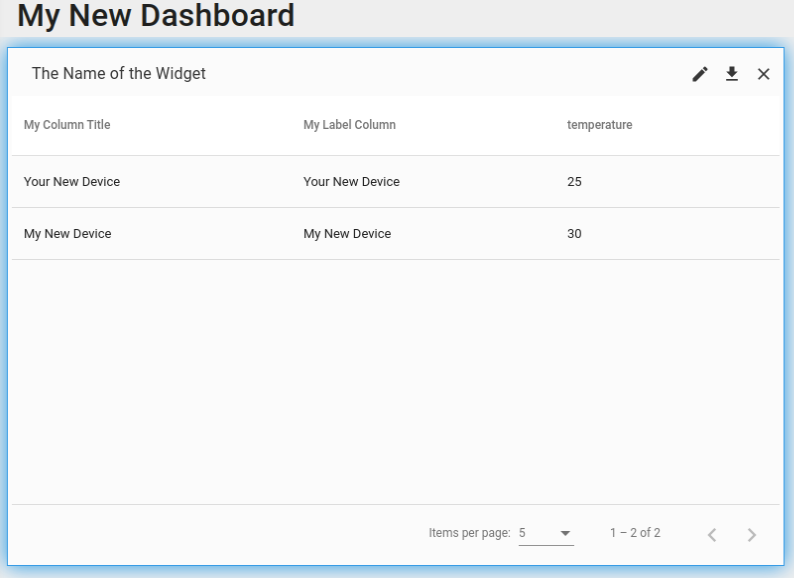Click the download widget data icon
The height and width of the screenshot is (578, 794).
(x=732, y=74)
